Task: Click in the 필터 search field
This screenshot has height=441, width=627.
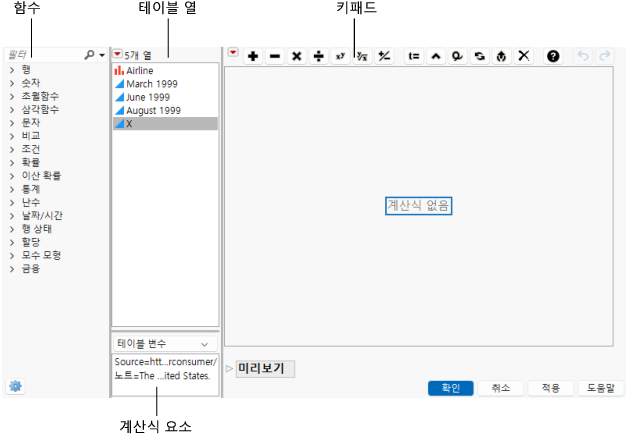Action: tap(44, 55)
